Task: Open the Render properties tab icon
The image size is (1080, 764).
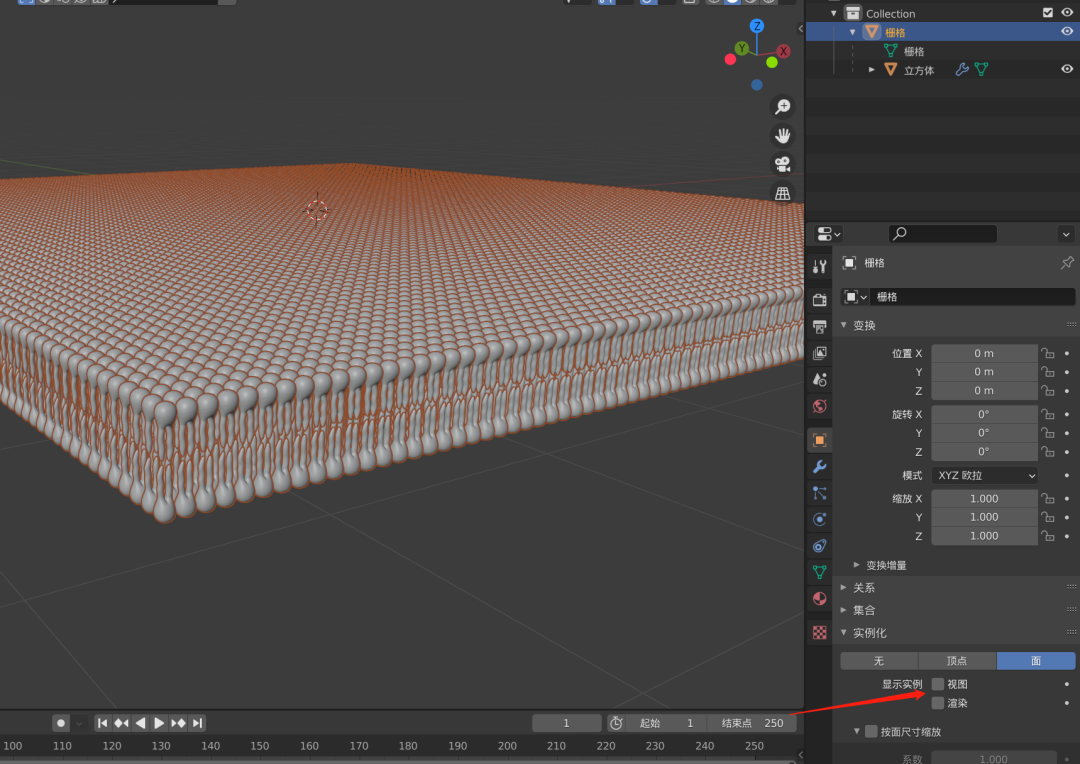Action: pos(820,300)
